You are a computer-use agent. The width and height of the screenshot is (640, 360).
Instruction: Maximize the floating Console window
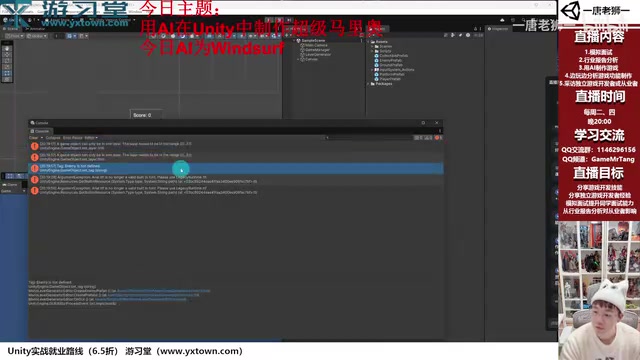point(423,123)
